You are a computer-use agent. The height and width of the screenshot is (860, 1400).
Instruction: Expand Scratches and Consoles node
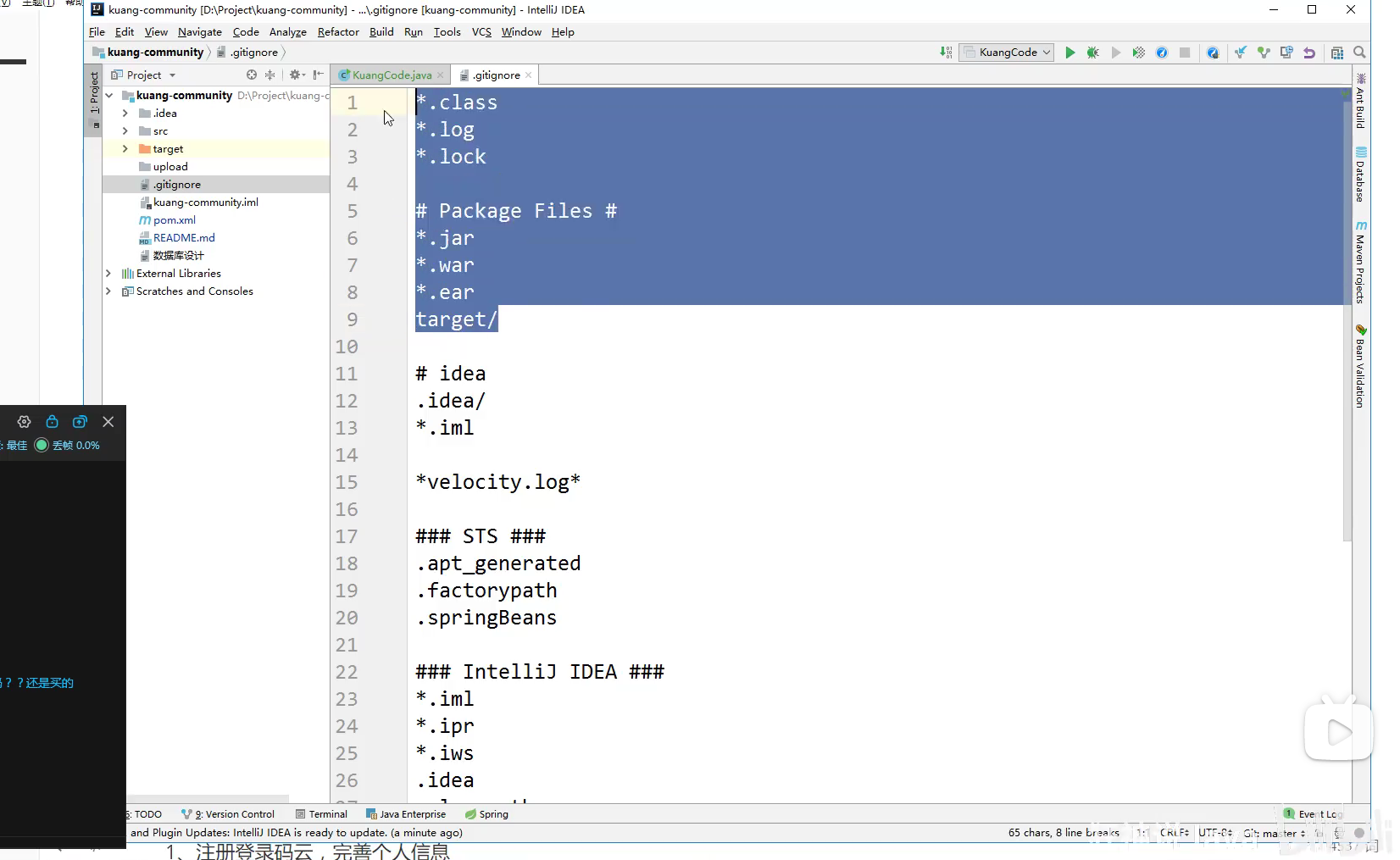tap(108, 291)
